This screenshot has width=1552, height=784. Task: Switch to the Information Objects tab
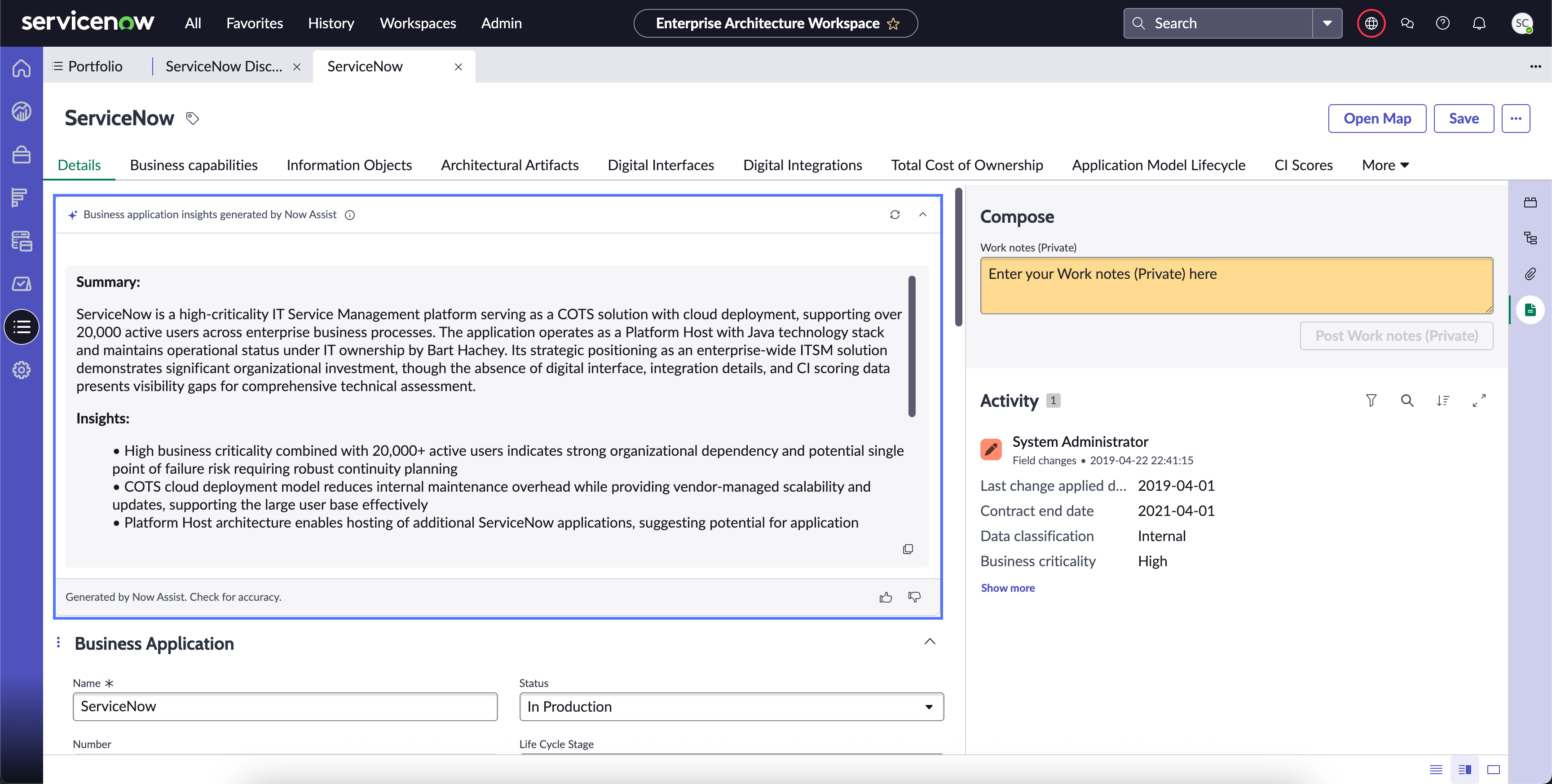pyautogui.click(x=349, y=165)
